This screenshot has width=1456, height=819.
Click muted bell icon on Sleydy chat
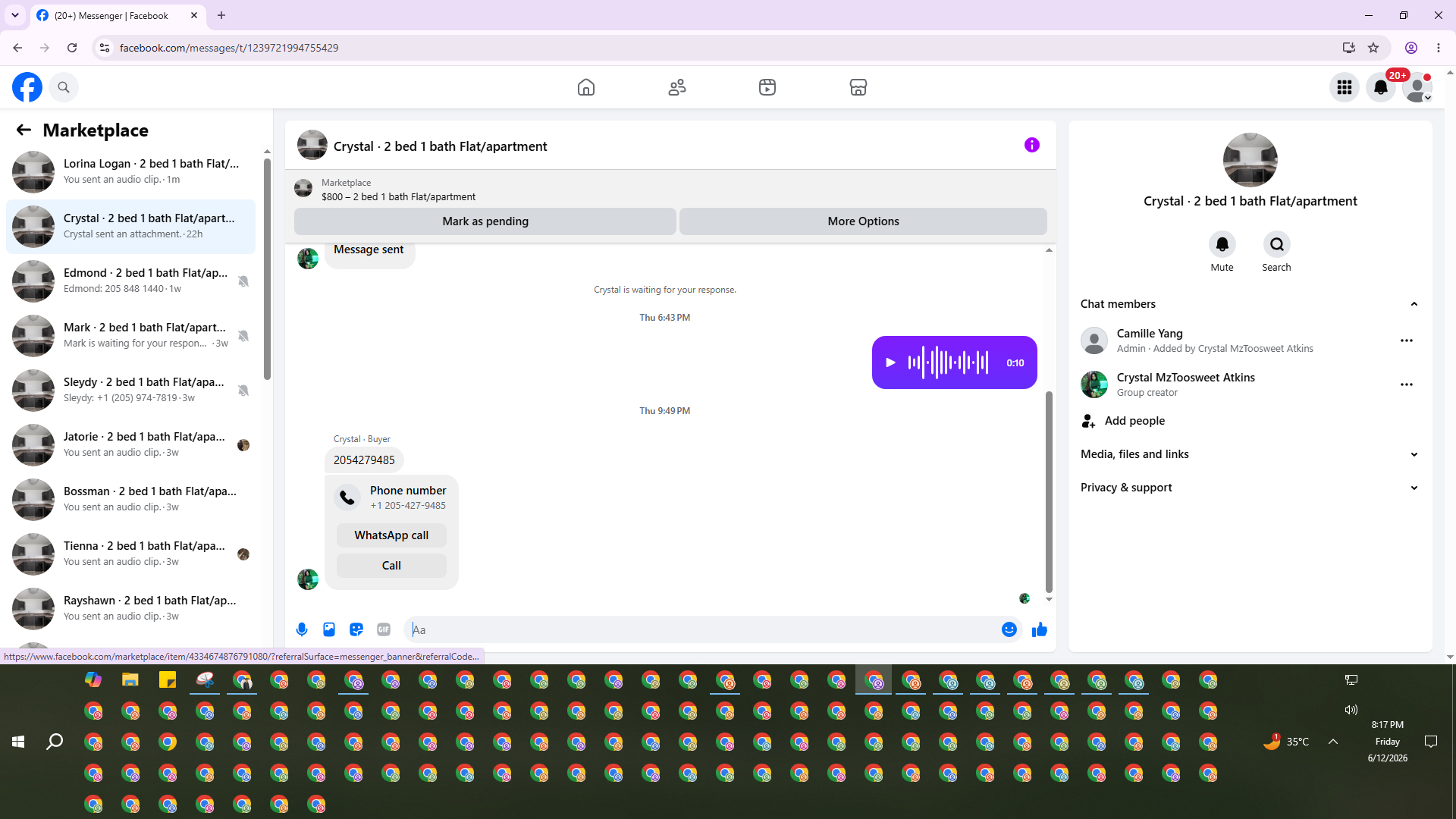click(243, 391)
